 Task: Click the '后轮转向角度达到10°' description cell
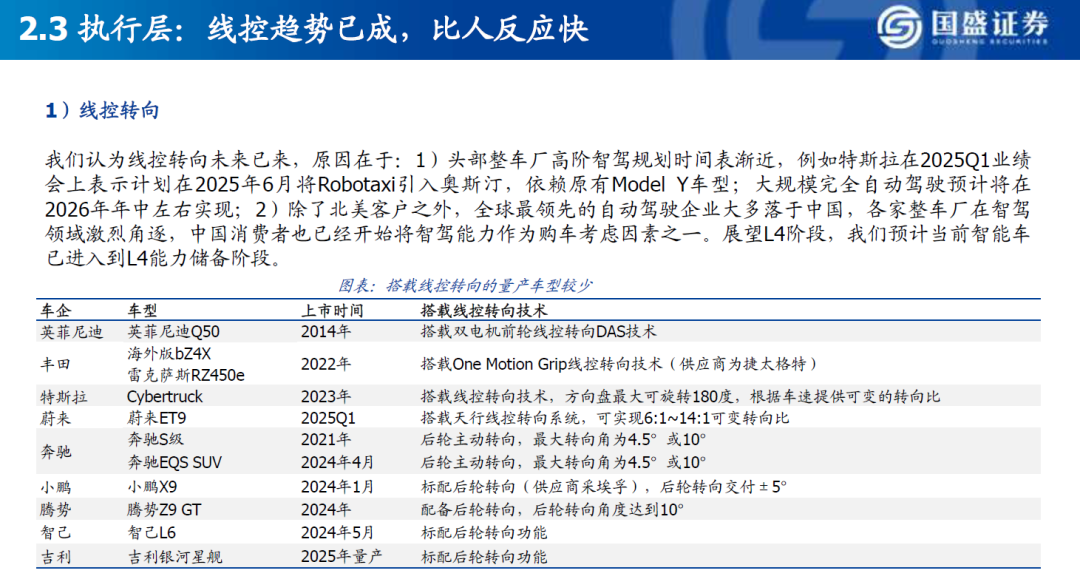[x=552, y=510]
